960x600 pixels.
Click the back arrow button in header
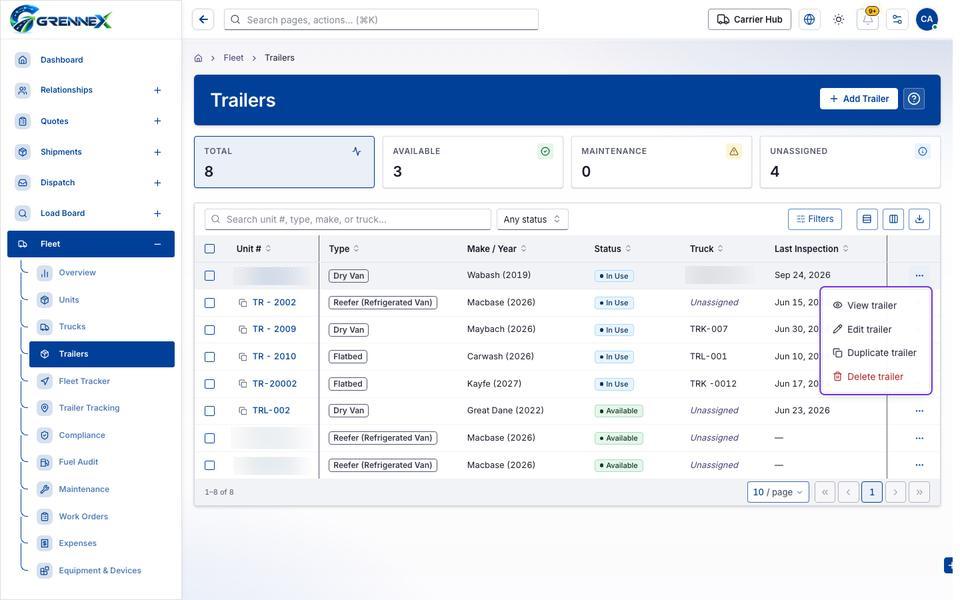pyautogui.click(x=203, y=20)
